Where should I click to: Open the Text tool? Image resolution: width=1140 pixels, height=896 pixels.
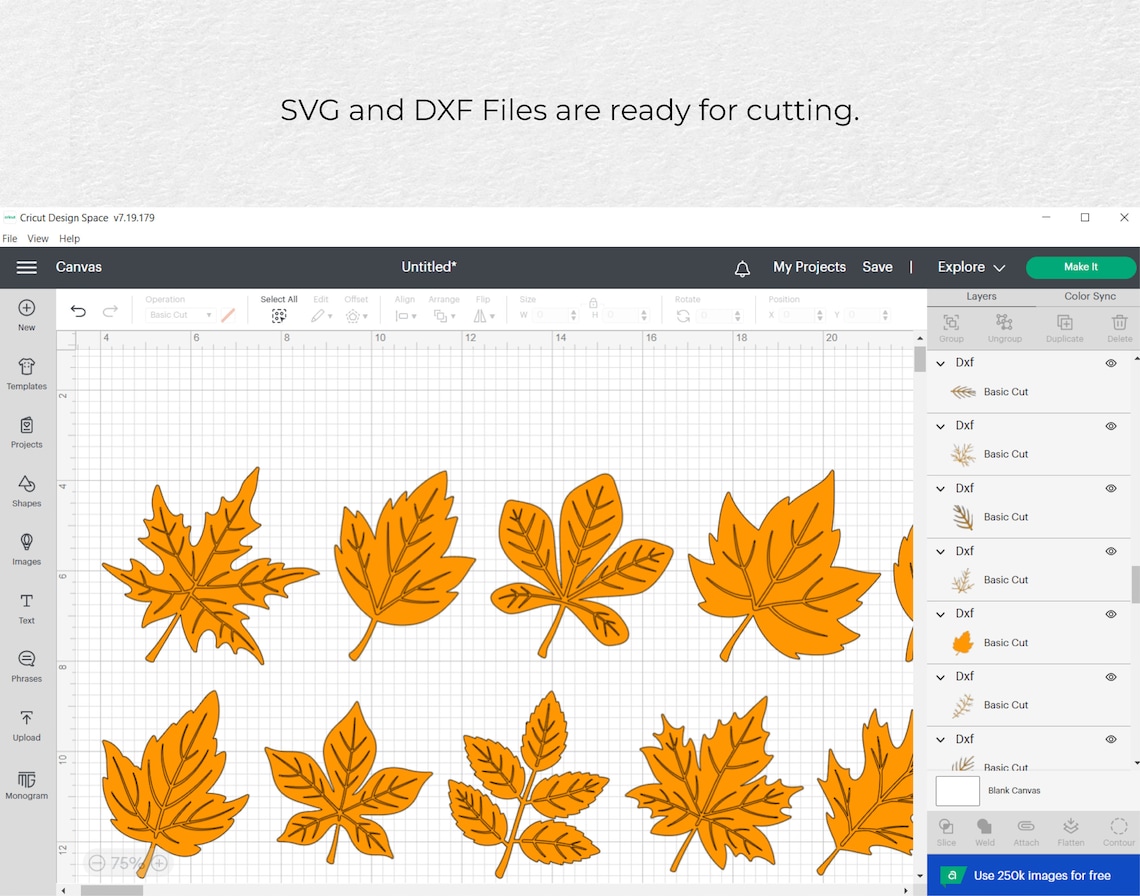[26, 609]
